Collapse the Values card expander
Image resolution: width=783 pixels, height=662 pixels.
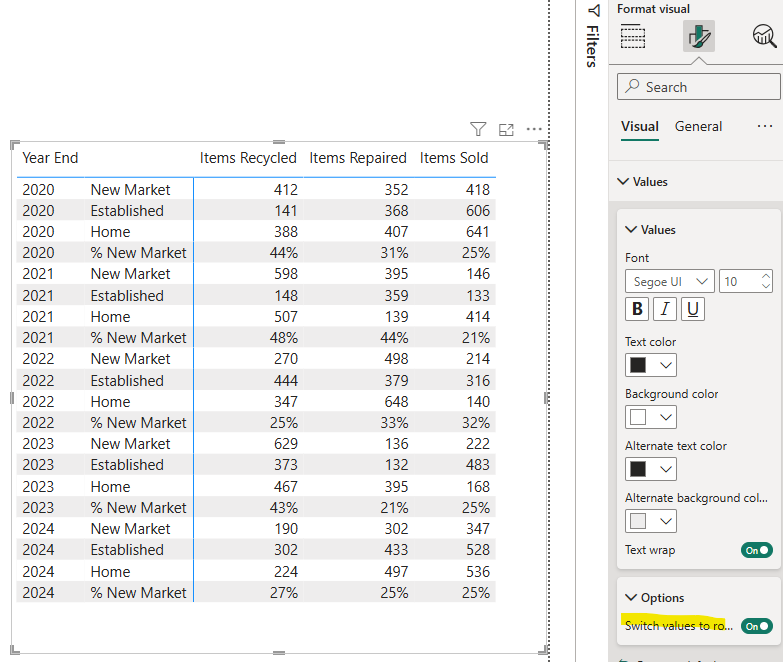tap(631, 230)
